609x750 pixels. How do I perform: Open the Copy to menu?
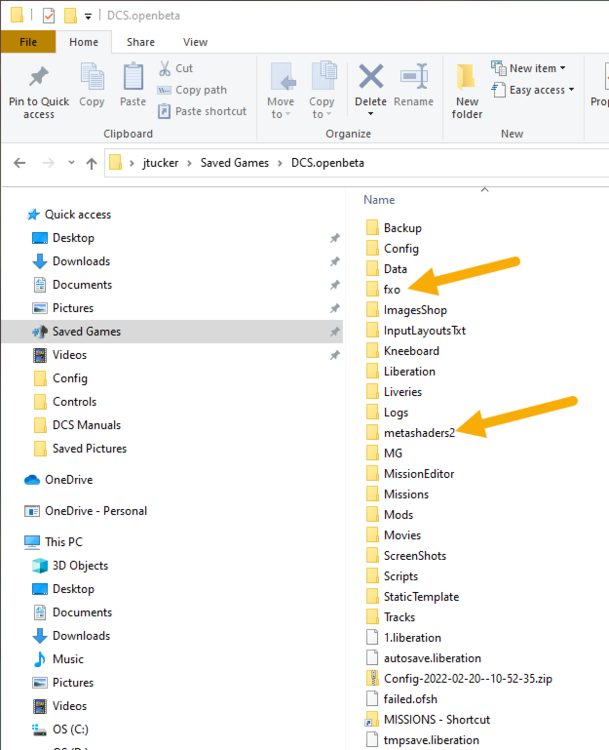coord(321,90)
